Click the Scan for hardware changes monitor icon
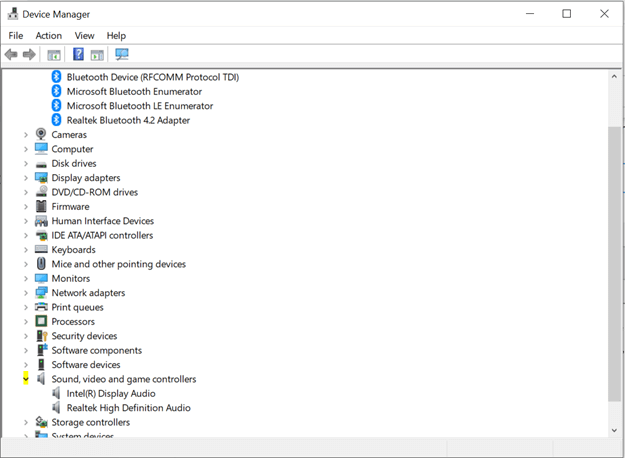This screenshot has width=625, height=458. (122, 54)
